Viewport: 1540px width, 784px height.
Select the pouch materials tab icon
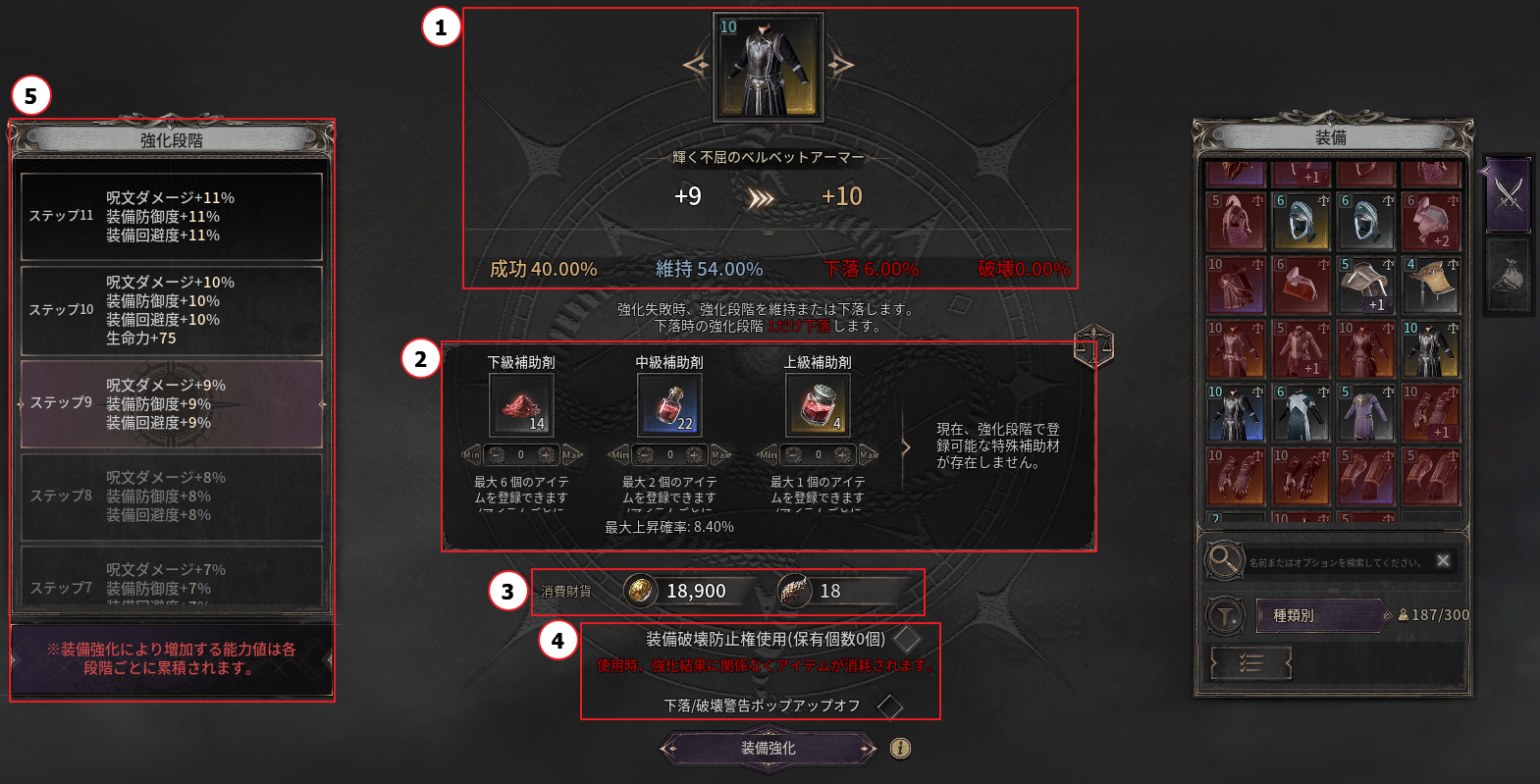point(1508,276)
